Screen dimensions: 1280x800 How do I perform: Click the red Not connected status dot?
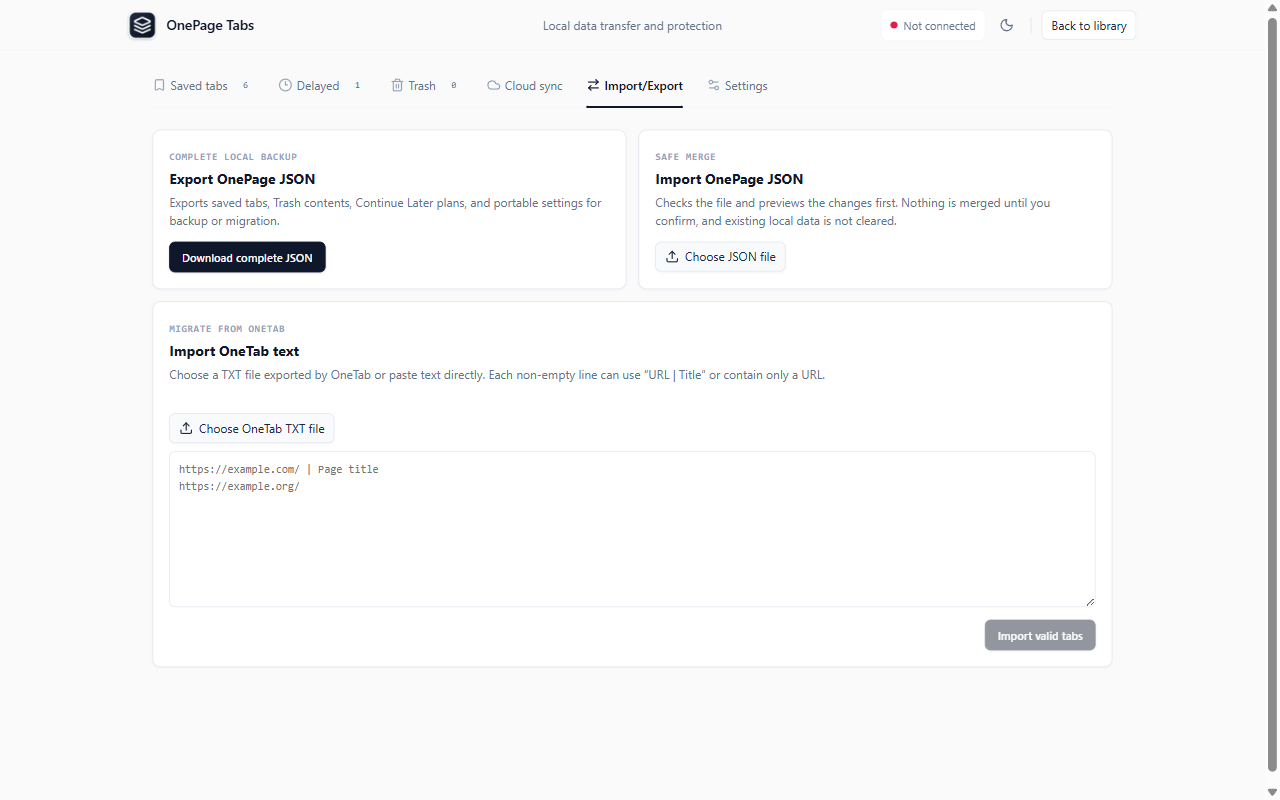click(x=894, y=25)
